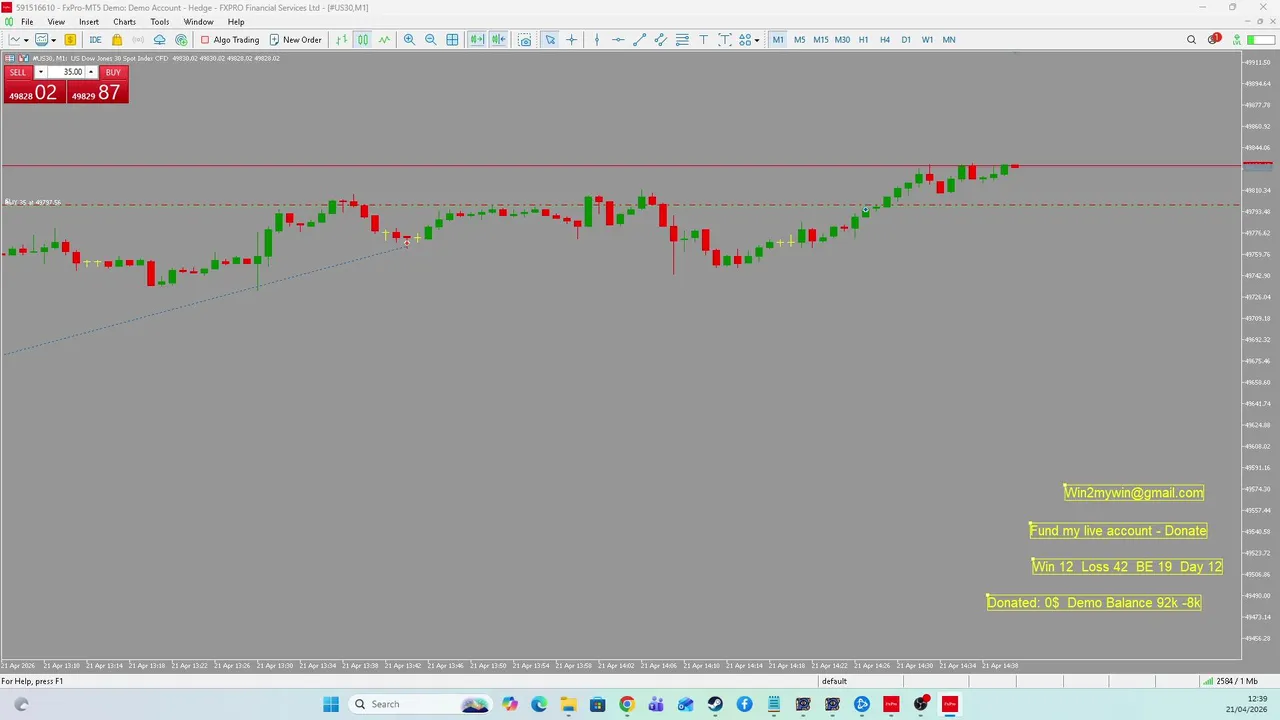This screenshot has height=720, width=1280.
Task: Switch to the M15 timeframe
Action: [x=820, y=40]
